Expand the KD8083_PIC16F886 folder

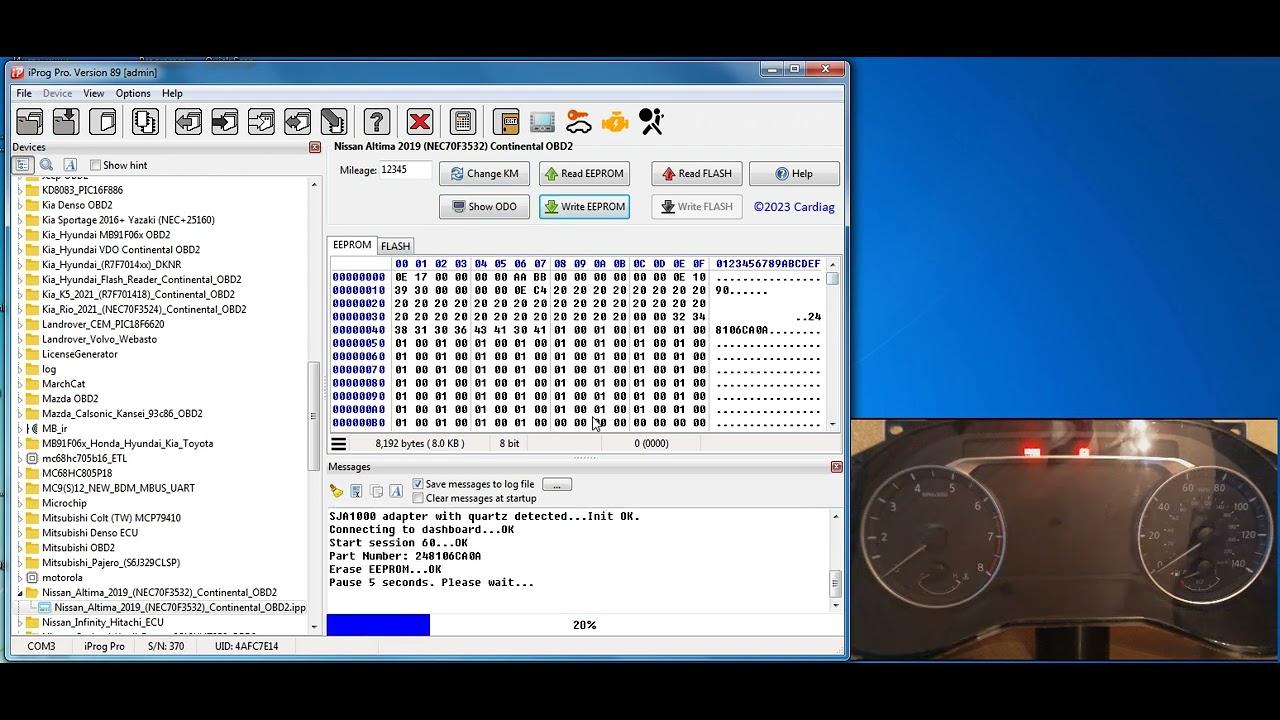pos(20,190)
